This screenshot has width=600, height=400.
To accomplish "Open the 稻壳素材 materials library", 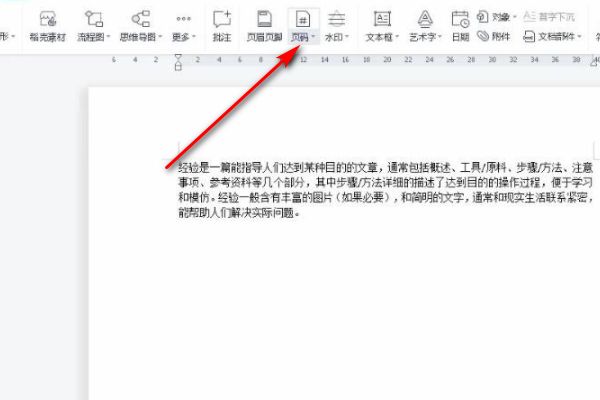I will click(x=47, y=26).
